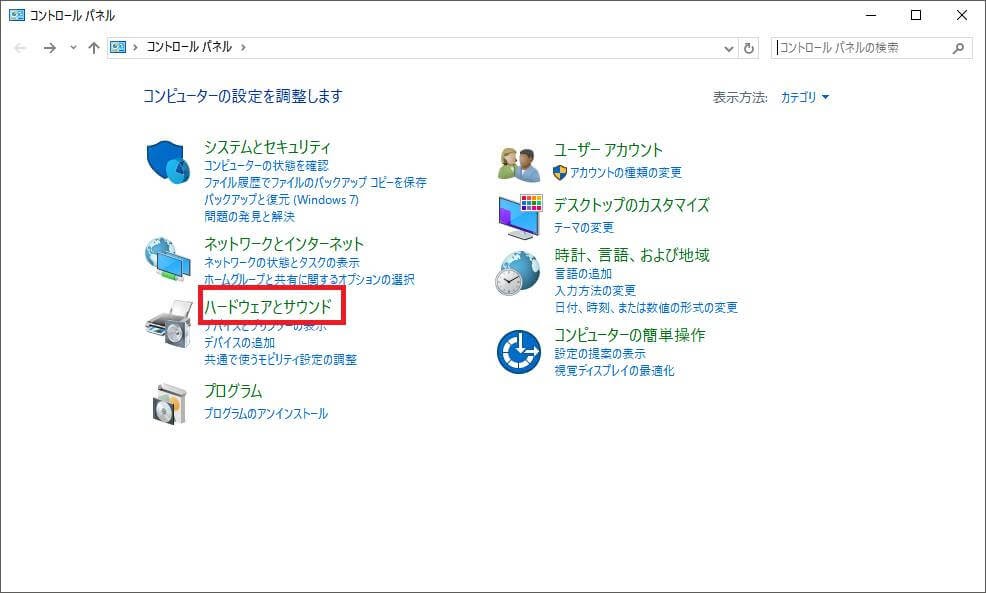Open バックアップと復元 (Windows 7) link
Screen dimensions: 986x593
281,199
